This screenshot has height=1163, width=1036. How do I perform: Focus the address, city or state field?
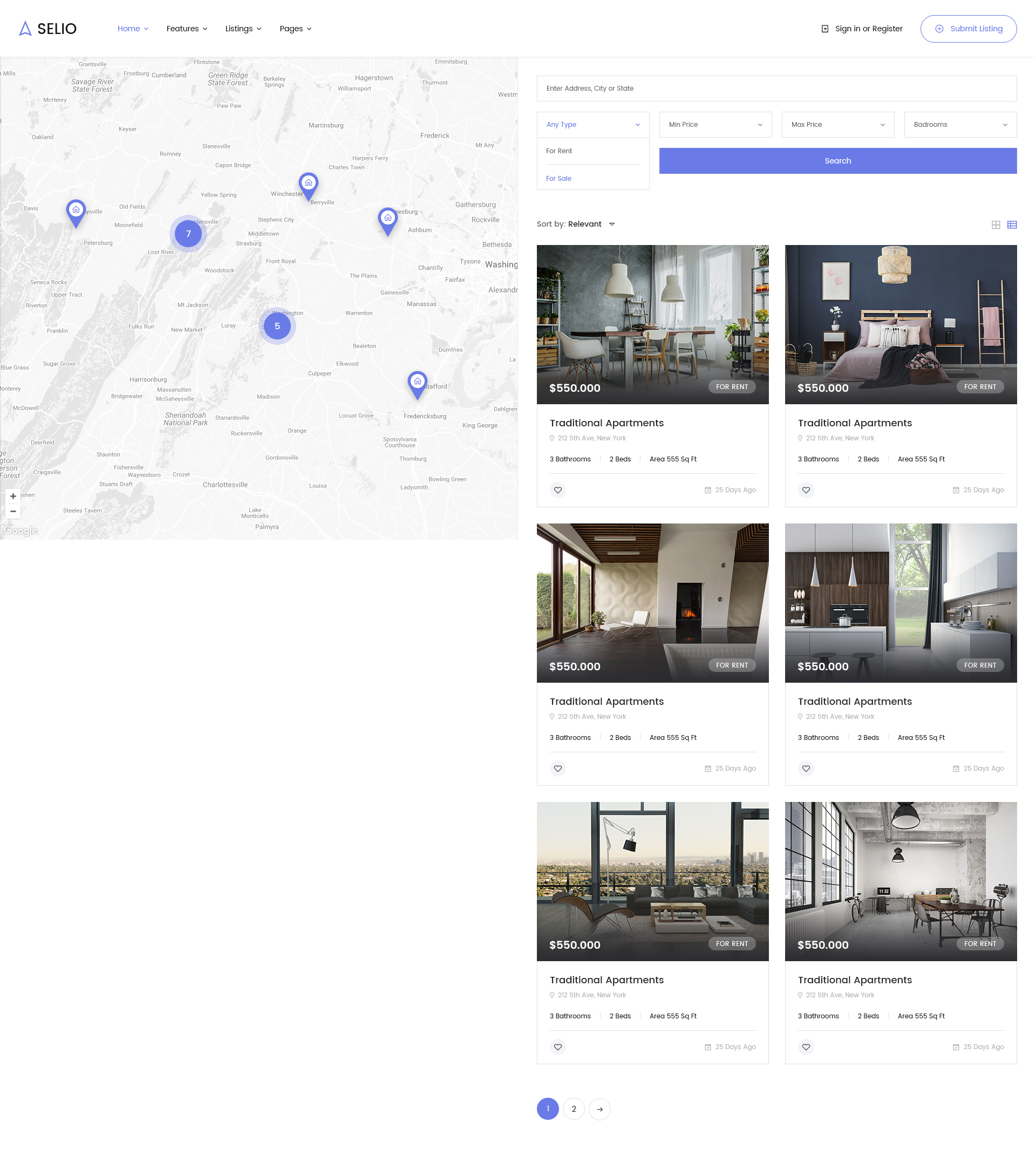click(x=776, y=88)
